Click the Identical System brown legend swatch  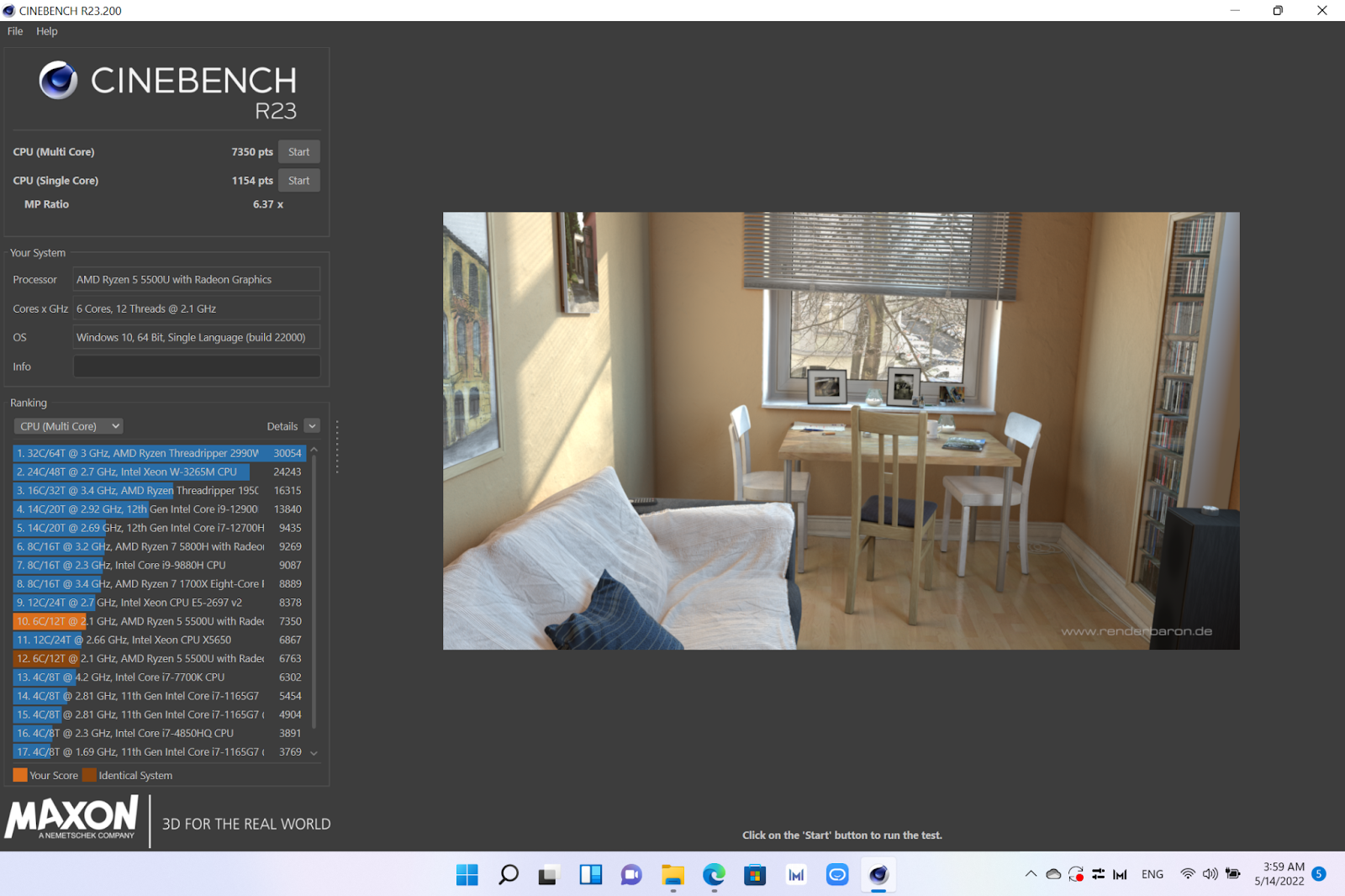click(x=89, y=775)
